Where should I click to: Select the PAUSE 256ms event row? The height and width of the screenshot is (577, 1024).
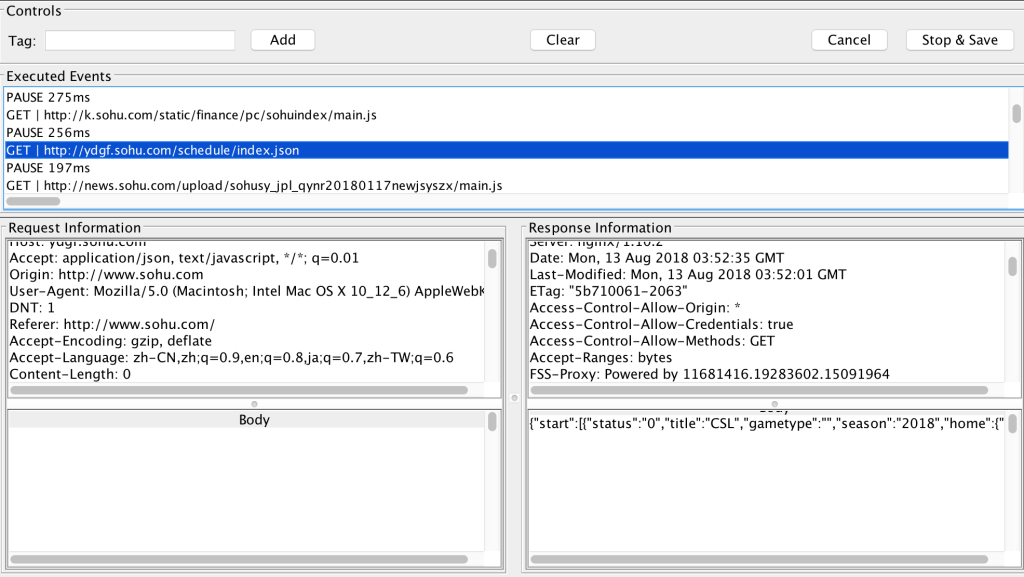click(48, 133)
